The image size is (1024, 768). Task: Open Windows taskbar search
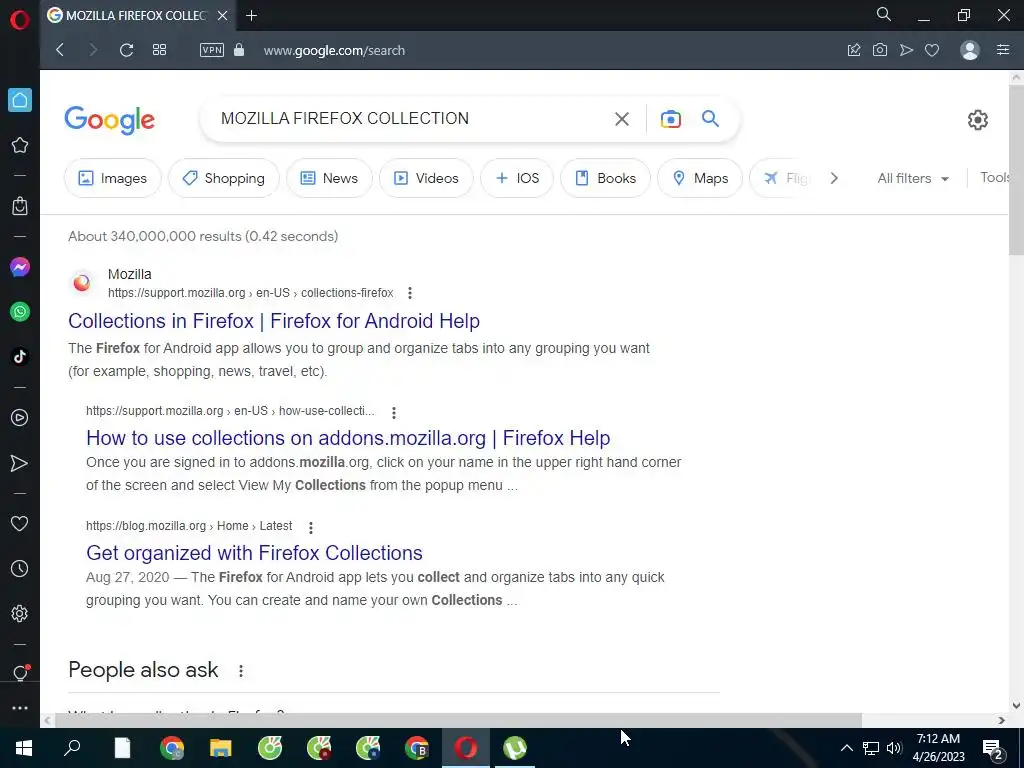point(72,748)
